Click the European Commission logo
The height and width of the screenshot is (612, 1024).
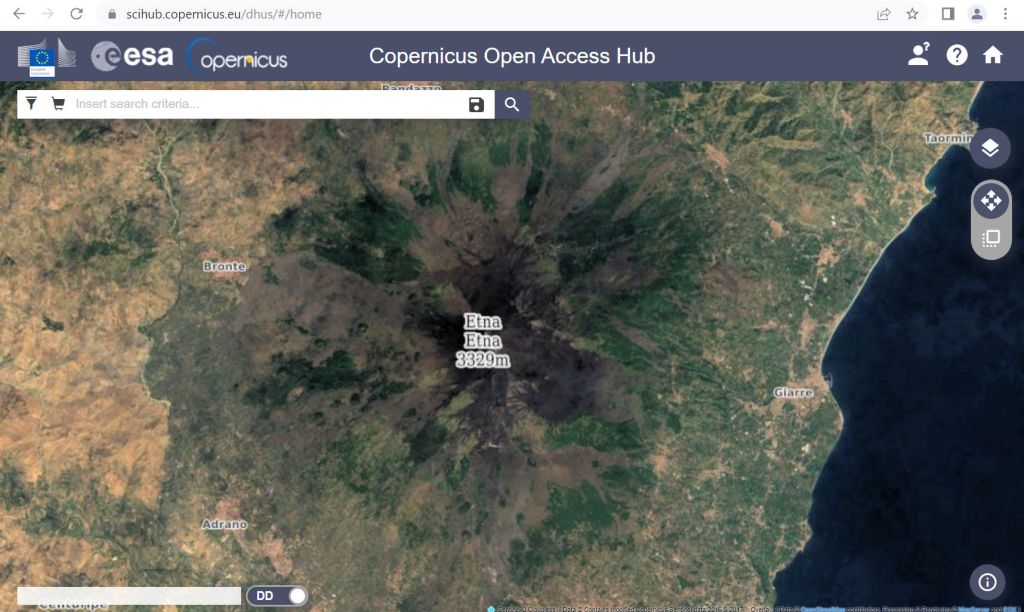46,56
